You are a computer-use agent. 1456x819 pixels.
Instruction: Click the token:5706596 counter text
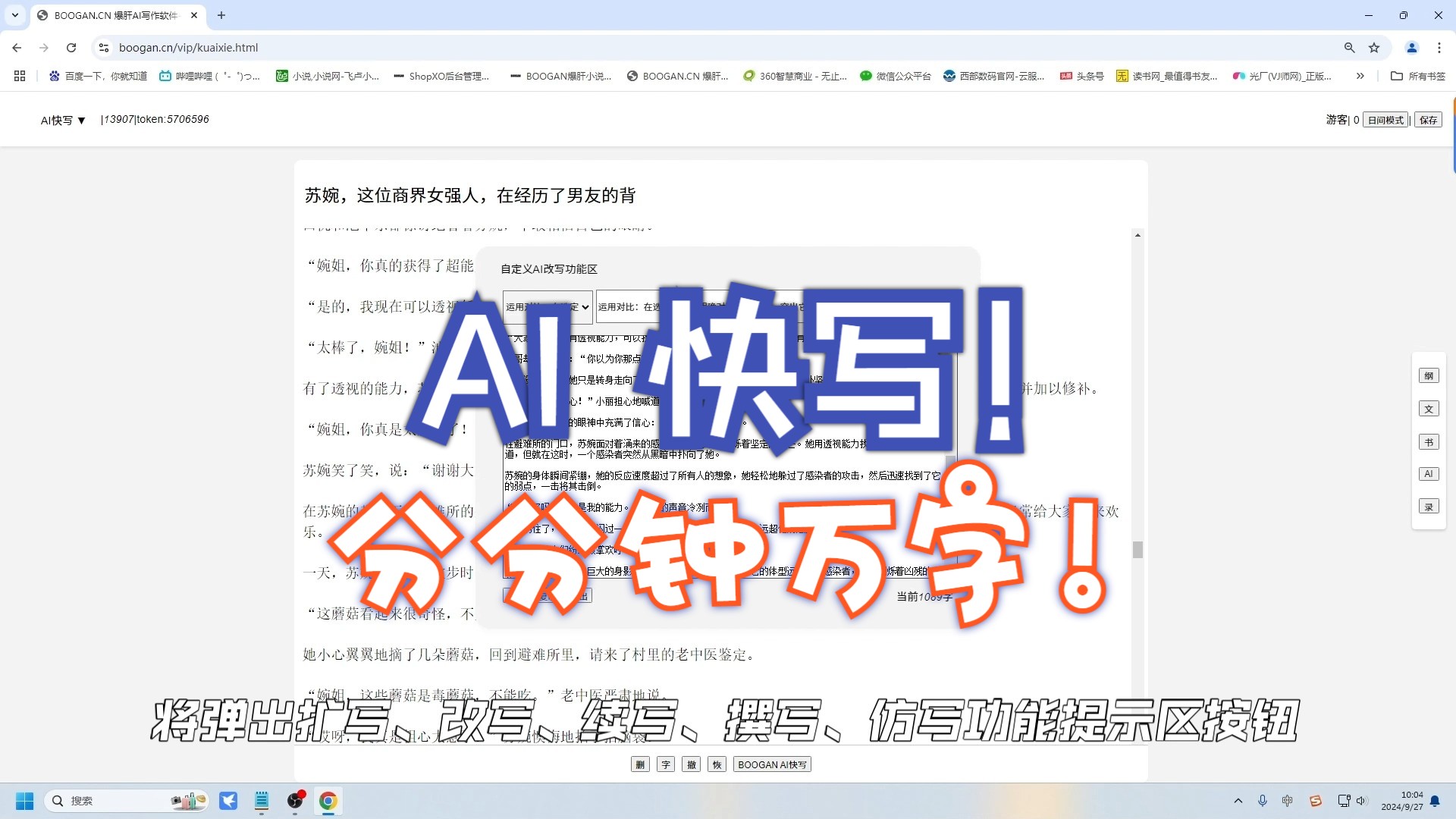point(173,119)
